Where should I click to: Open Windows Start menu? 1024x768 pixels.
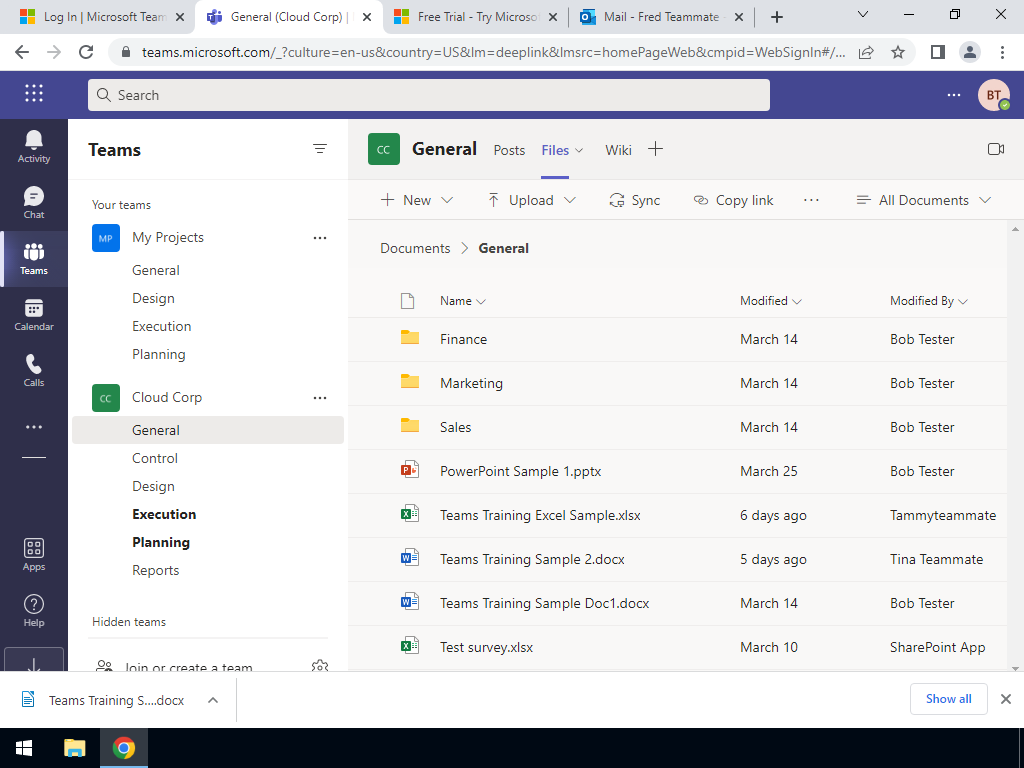(x=24, y=748)
